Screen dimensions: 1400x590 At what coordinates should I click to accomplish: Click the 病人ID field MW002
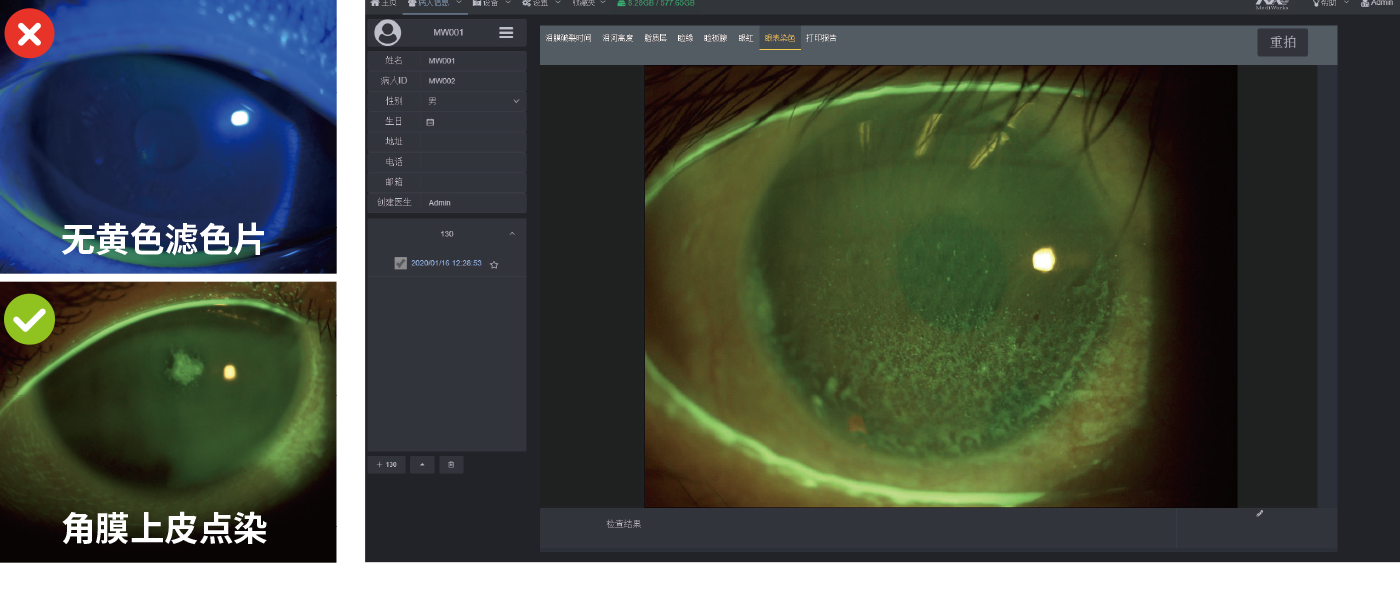(472, 81)
